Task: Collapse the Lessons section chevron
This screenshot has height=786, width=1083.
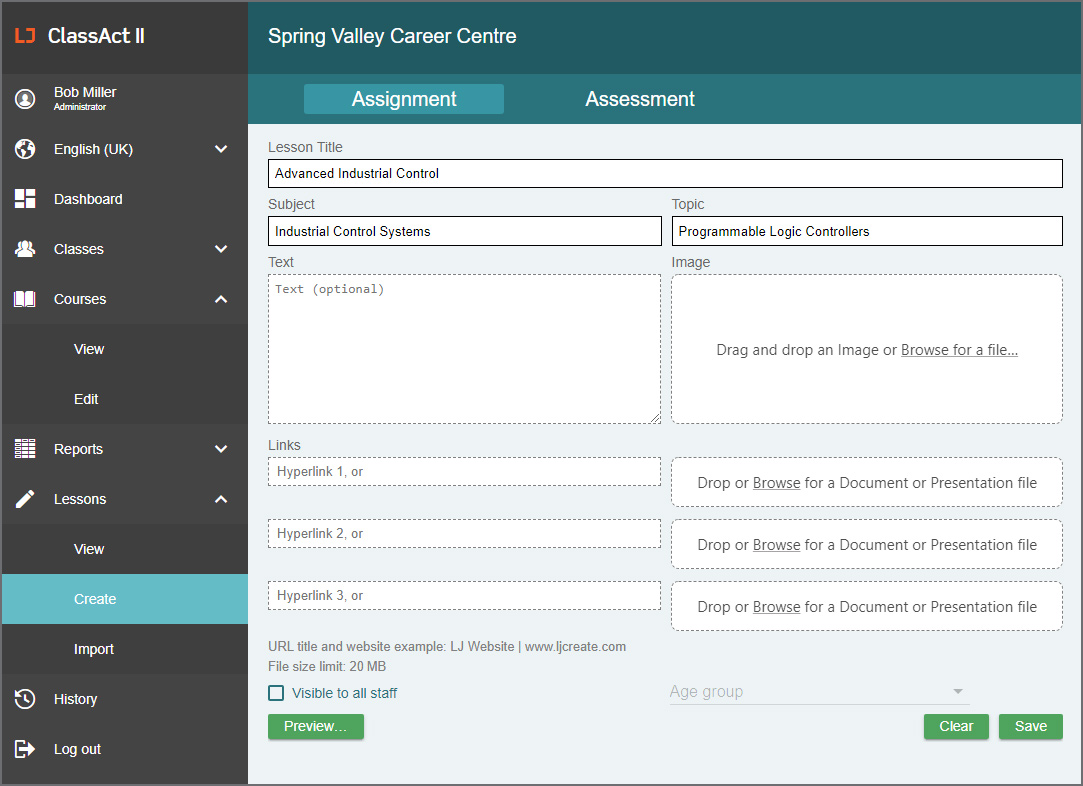Action: coord(221,498)
